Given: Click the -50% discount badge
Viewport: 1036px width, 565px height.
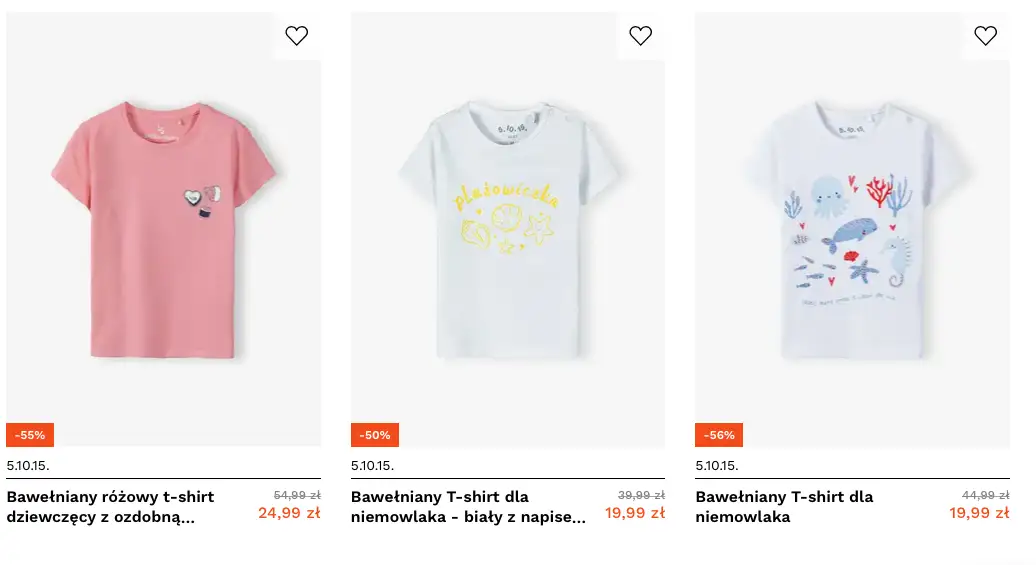Looking at the screenshot, I should 375,435.
